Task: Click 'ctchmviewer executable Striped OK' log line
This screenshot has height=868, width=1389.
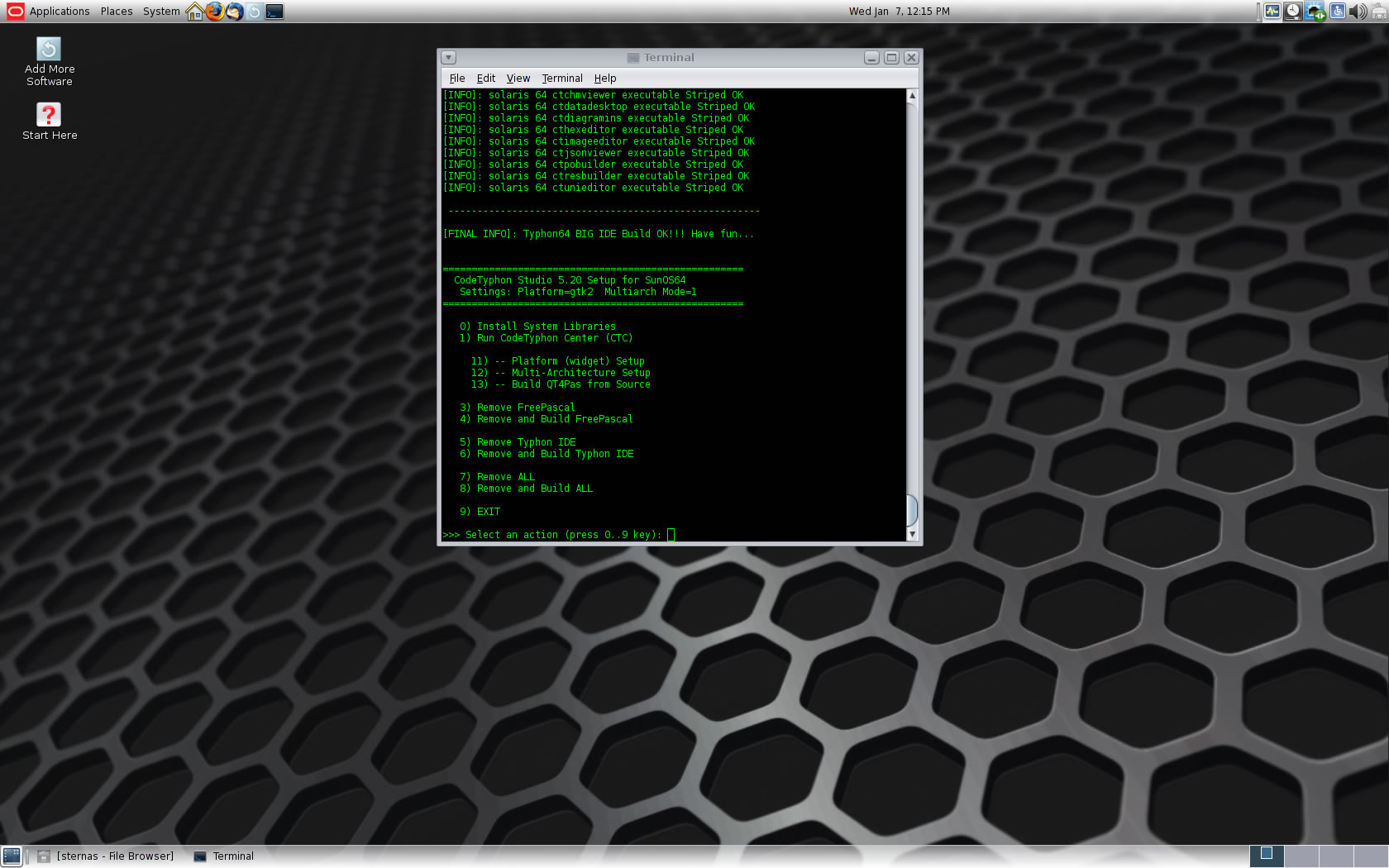Action: (x=593, y=95)
